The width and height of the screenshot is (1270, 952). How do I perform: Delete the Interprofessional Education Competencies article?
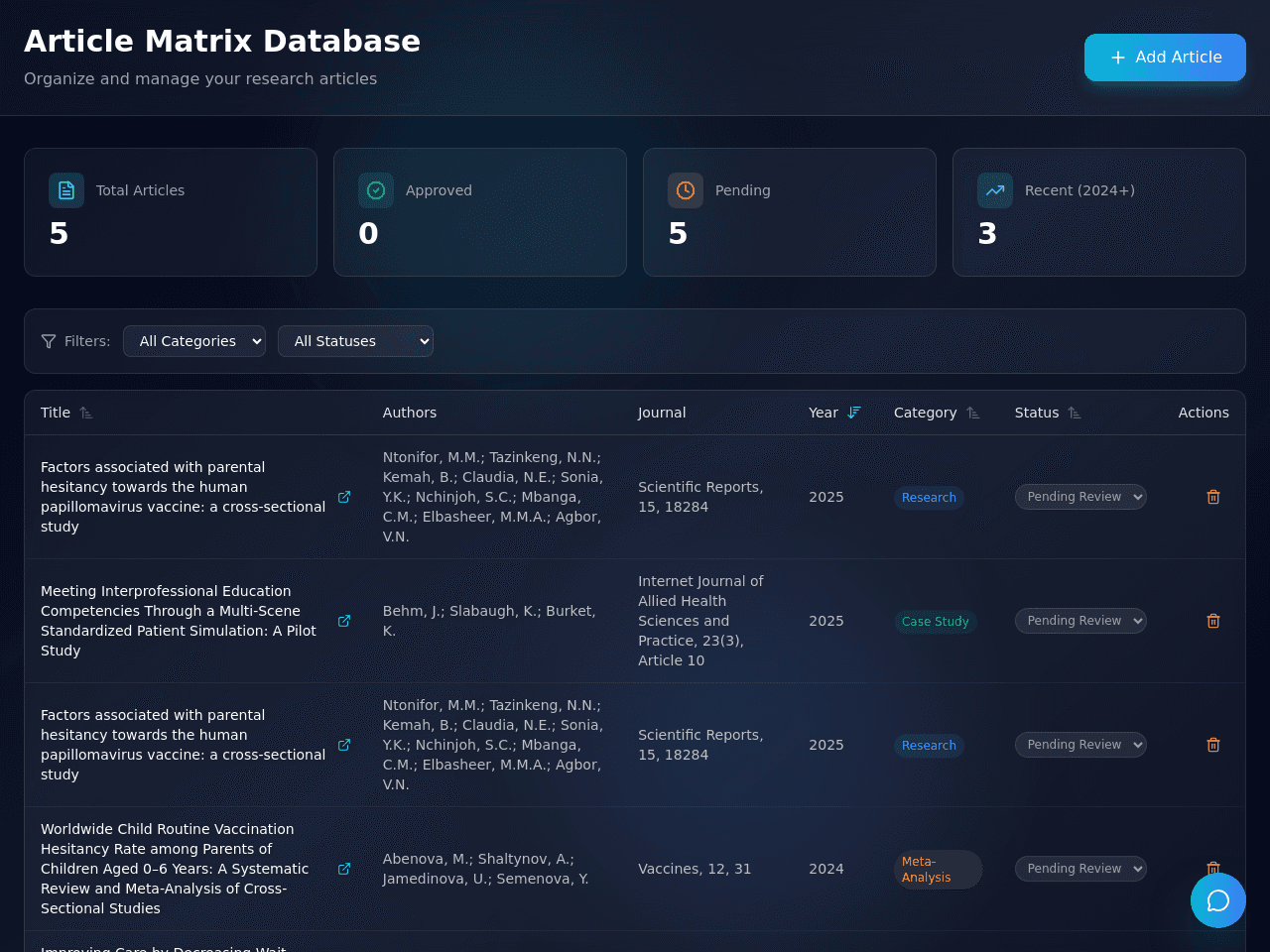[x=1213, y=621]
